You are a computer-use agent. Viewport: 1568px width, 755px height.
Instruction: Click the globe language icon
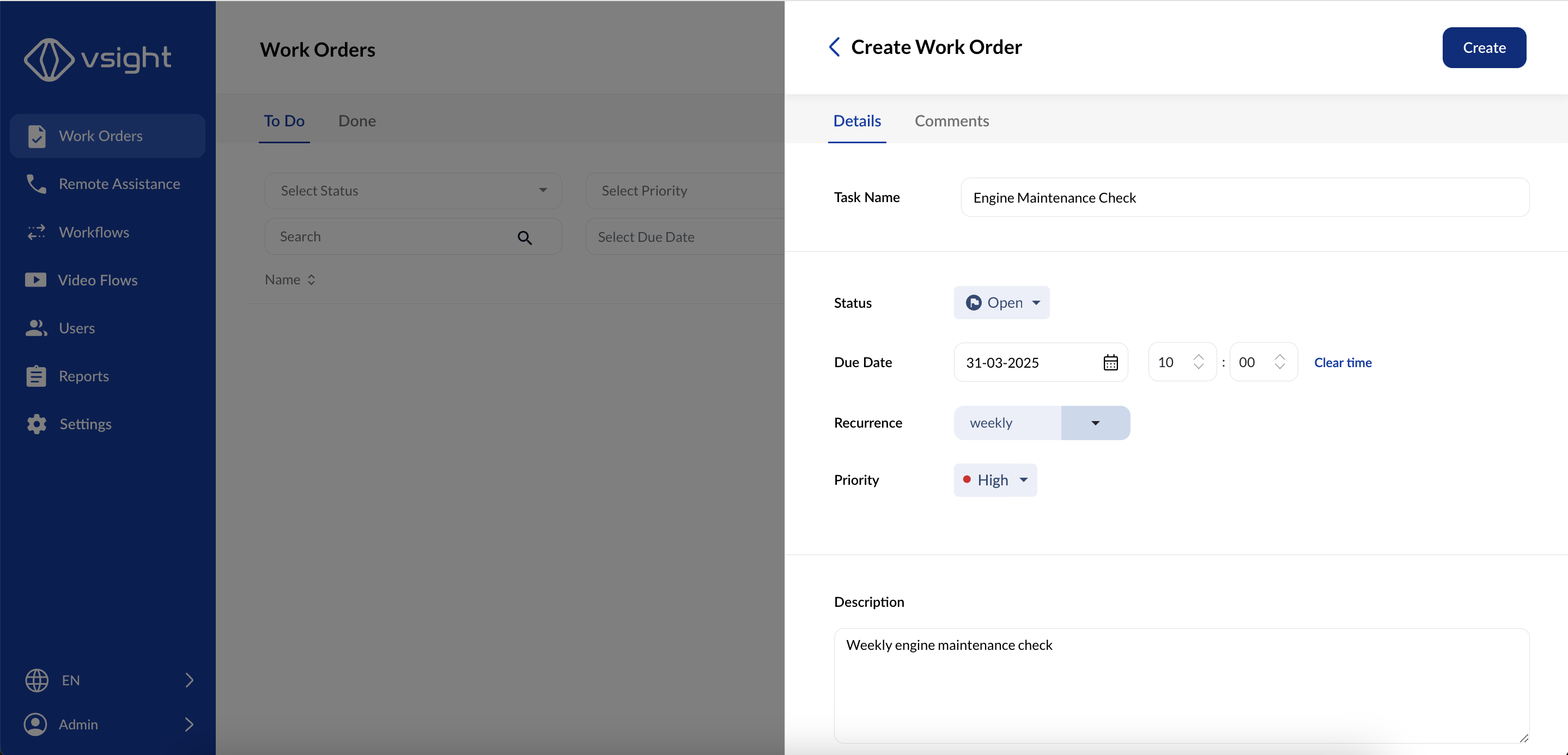pyautogui.click(x=37, y=680)
